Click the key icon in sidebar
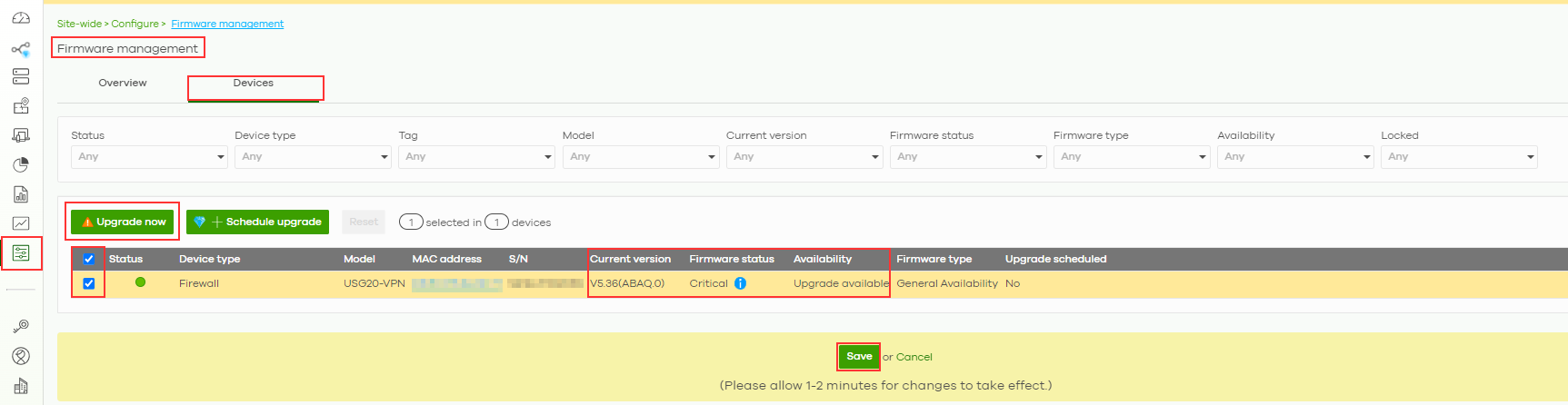The height and width of the screenshot is (405, 1568). pyautogui.click(x=21, y=326)
